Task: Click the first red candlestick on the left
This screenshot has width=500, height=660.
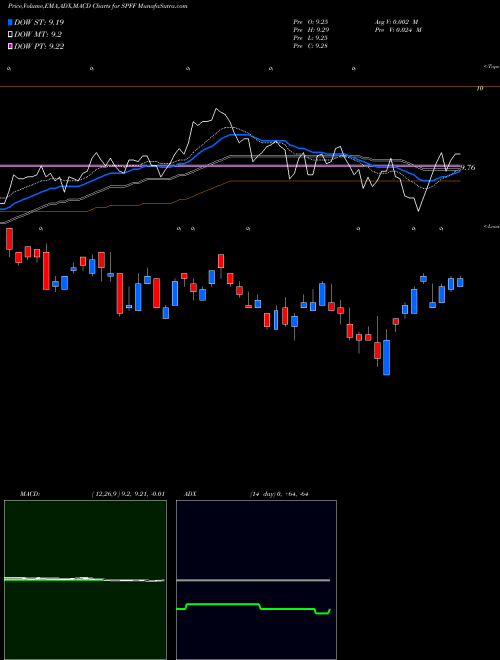Action: pyautogui.click(x=9, y=239)
